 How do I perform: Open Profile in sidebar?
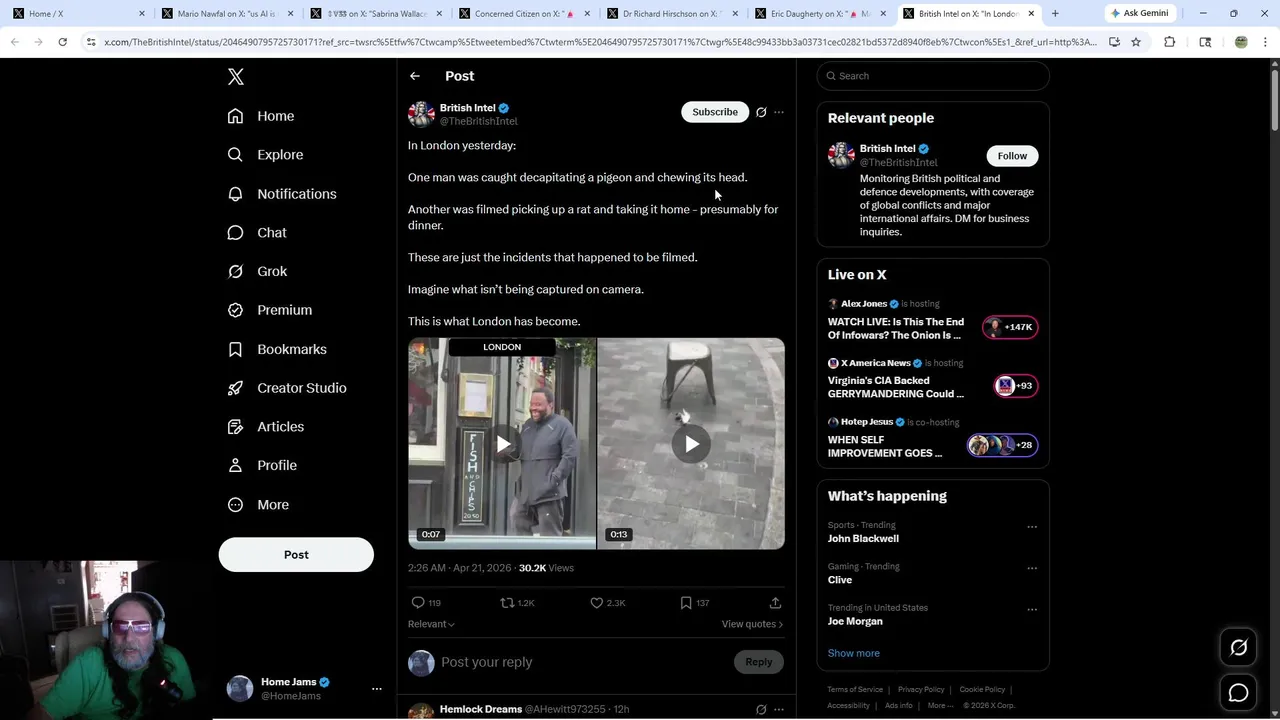[262, 465]
